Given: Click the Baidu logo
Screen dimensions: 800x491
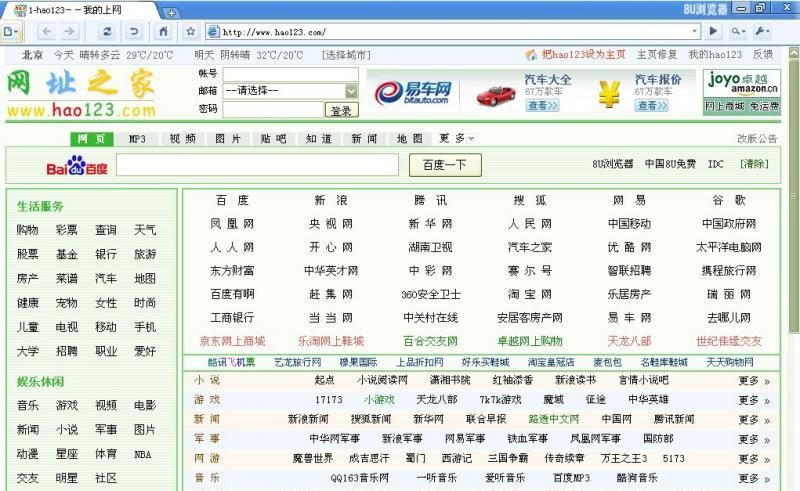Looking at the screenshot, I should (78, 165).
